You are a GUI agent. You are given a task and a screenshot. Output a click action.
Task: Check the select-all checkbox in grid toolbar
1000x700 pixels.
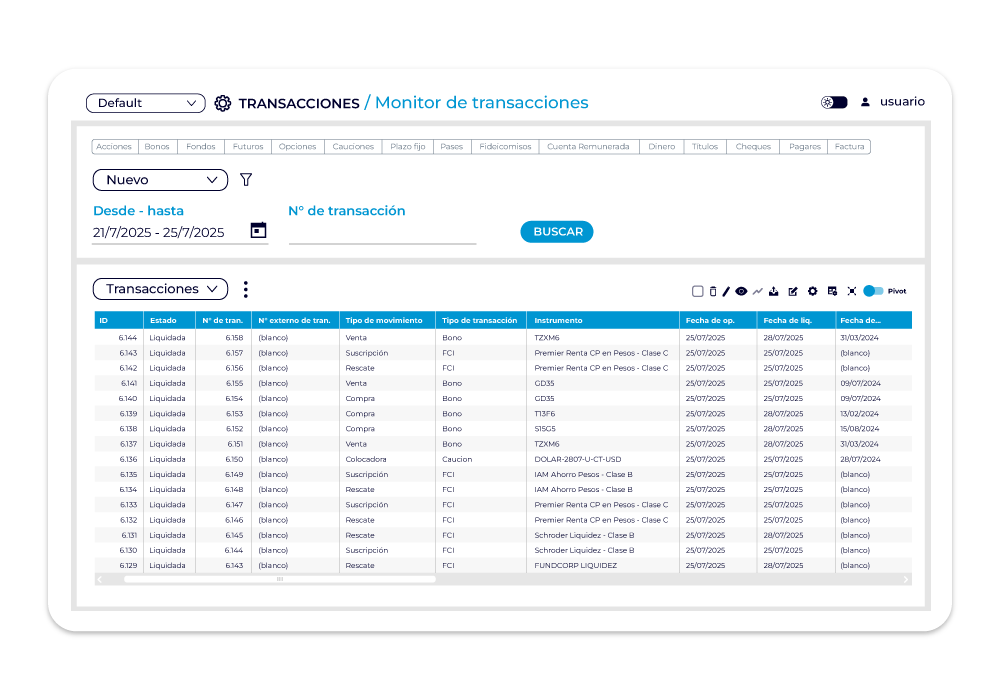[x=698, y=291]
